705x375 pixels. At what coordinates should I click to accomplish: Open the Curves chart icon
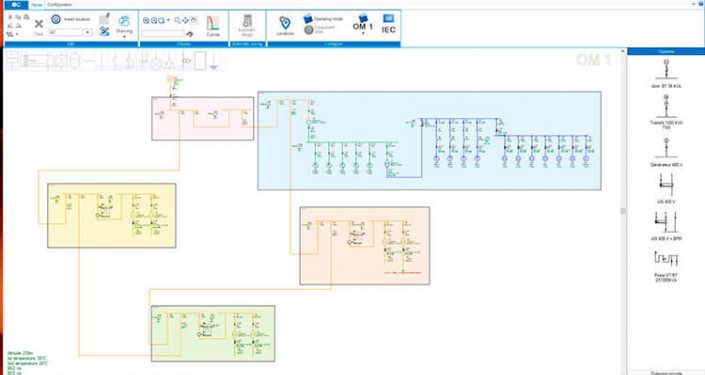(213, 23)
